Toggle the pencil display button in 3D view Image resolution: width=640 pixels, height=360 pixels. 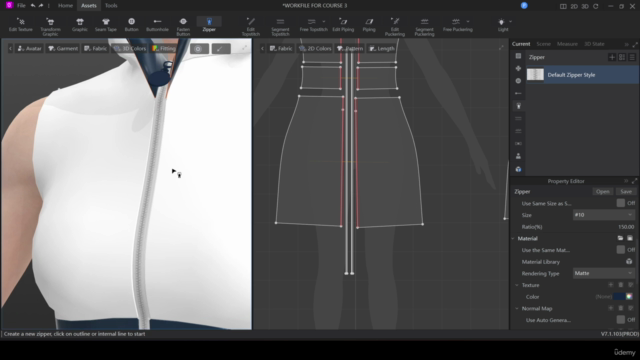click(221, 49)
